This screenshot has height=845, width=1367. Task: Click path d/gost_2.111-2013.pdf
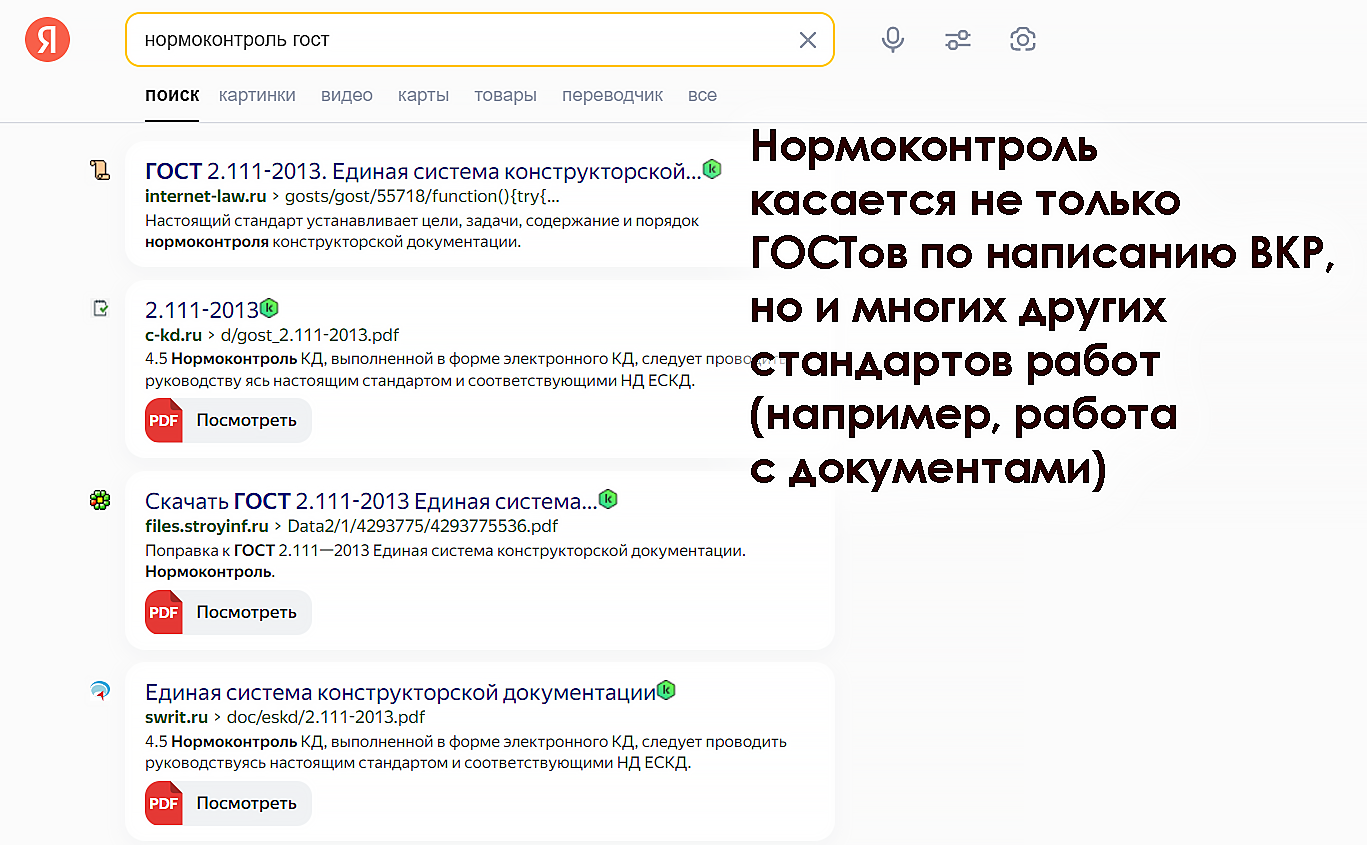pos(310,335)
